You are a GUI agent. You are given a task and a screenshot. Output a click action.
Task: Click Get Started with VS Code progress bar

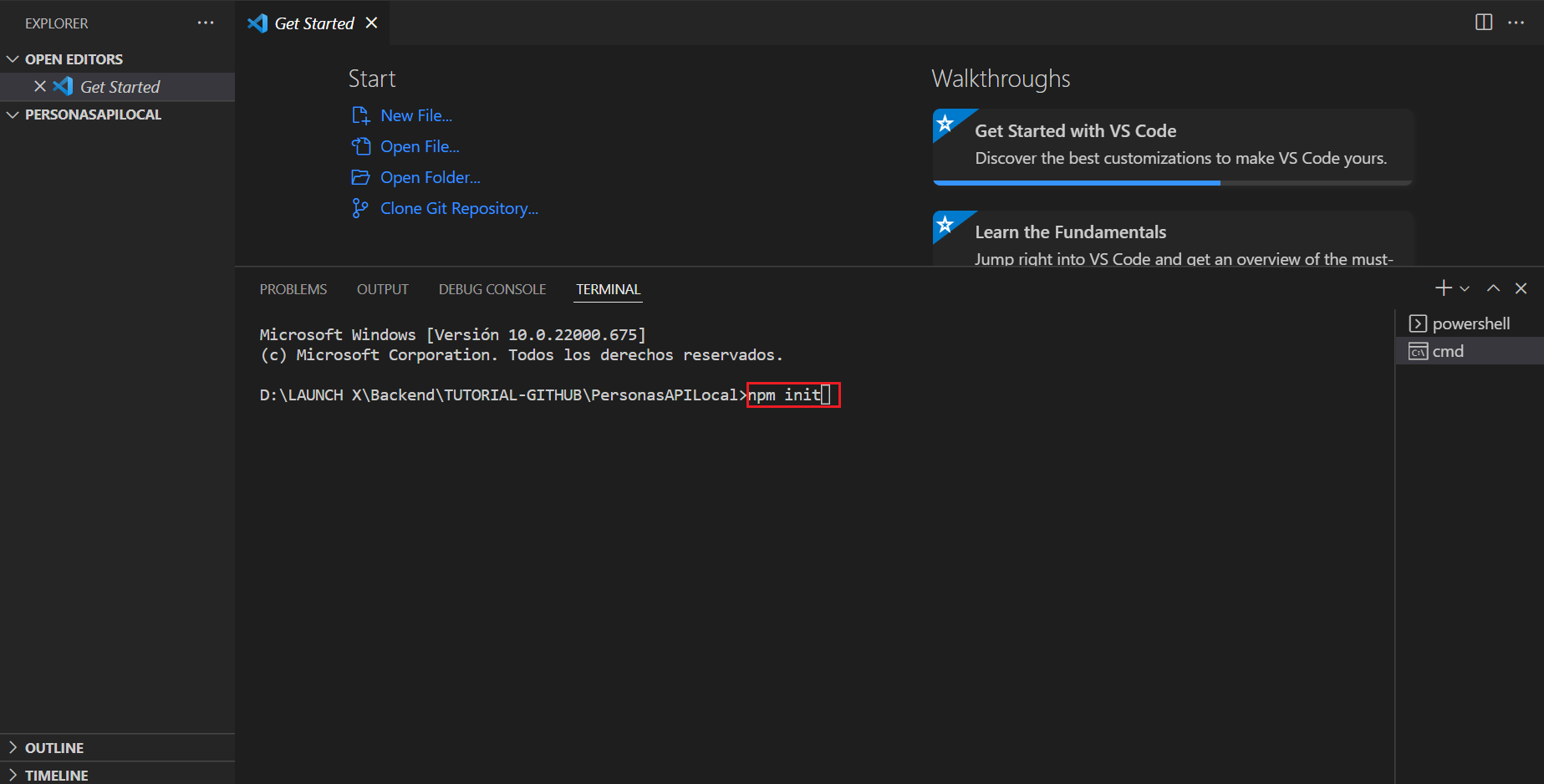pos(1173,182)
